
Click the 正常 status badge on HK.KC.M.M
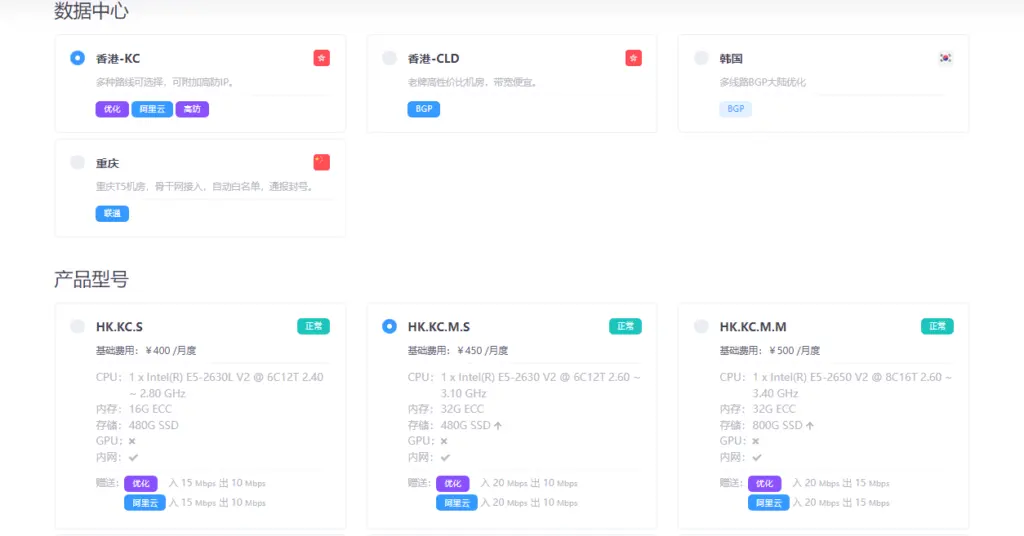tap(937, 326)
